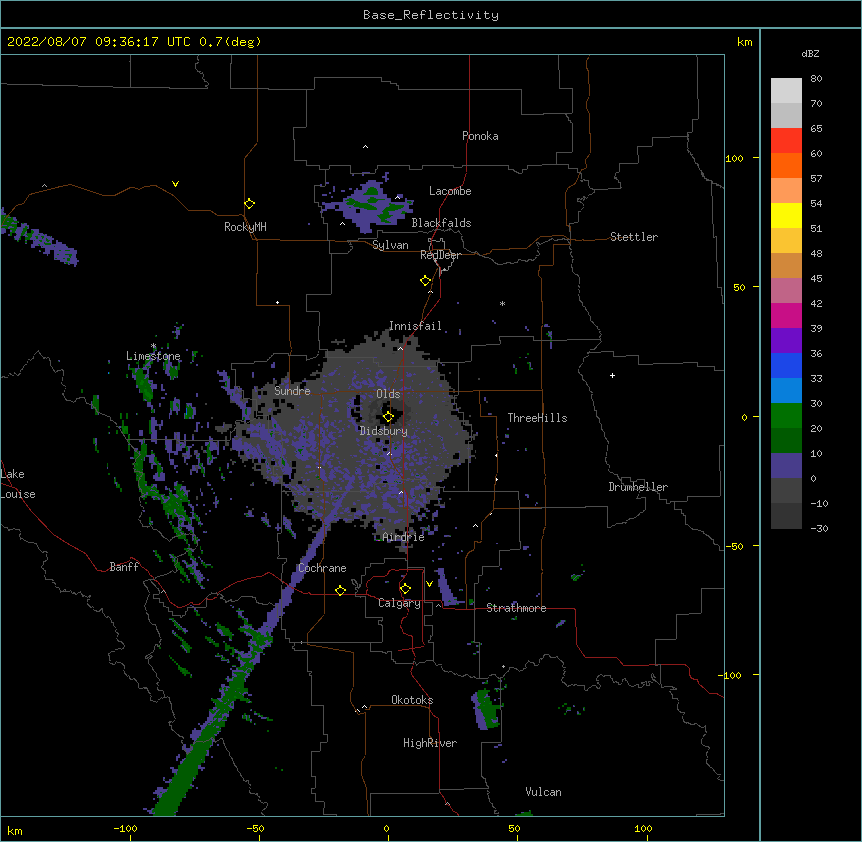Click the Lacombe city label

pos(450,191)
